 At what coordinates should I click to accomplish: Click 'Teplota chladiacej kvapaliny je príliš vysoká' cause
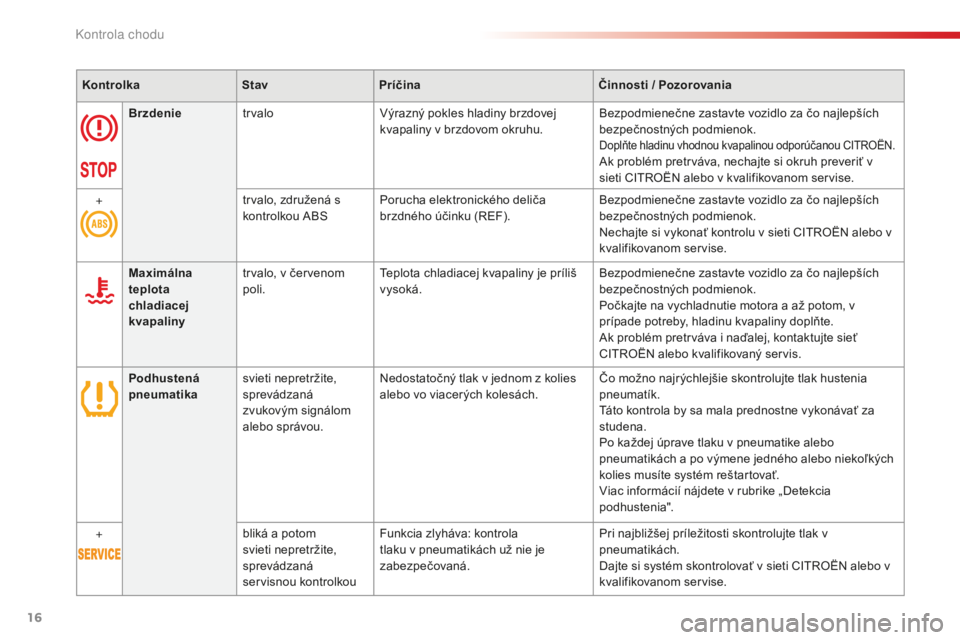tap(478, 281)
